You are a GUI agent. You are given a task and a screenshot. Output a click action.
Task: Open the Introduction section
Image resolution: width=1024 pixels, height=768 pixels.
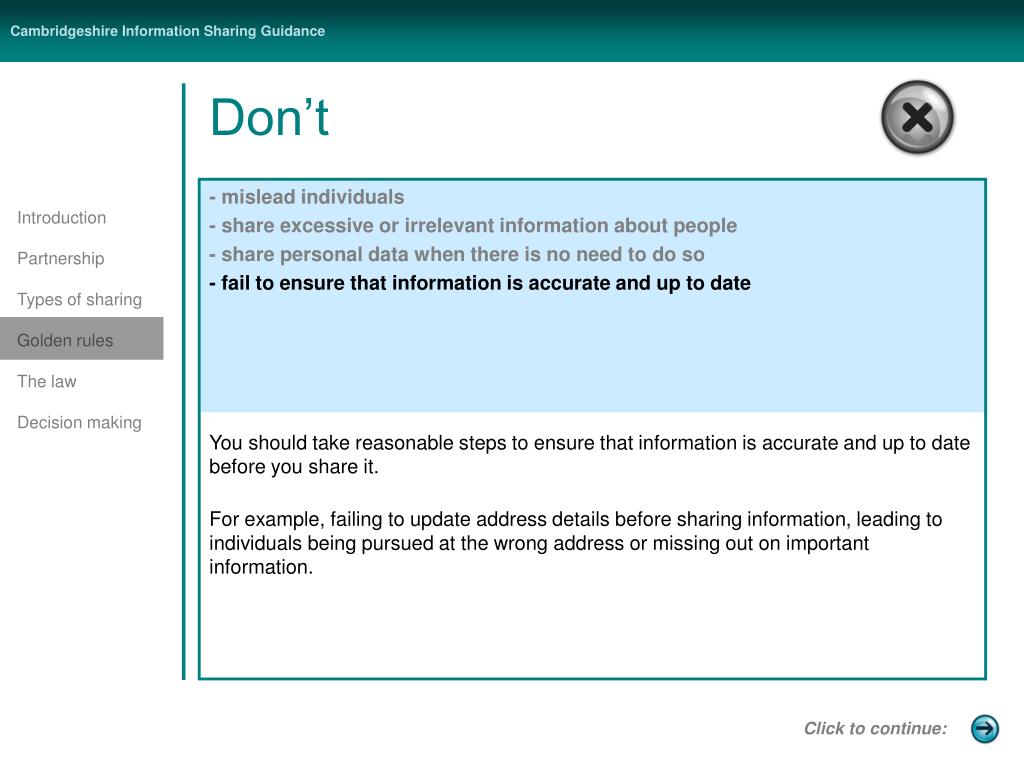61,217
